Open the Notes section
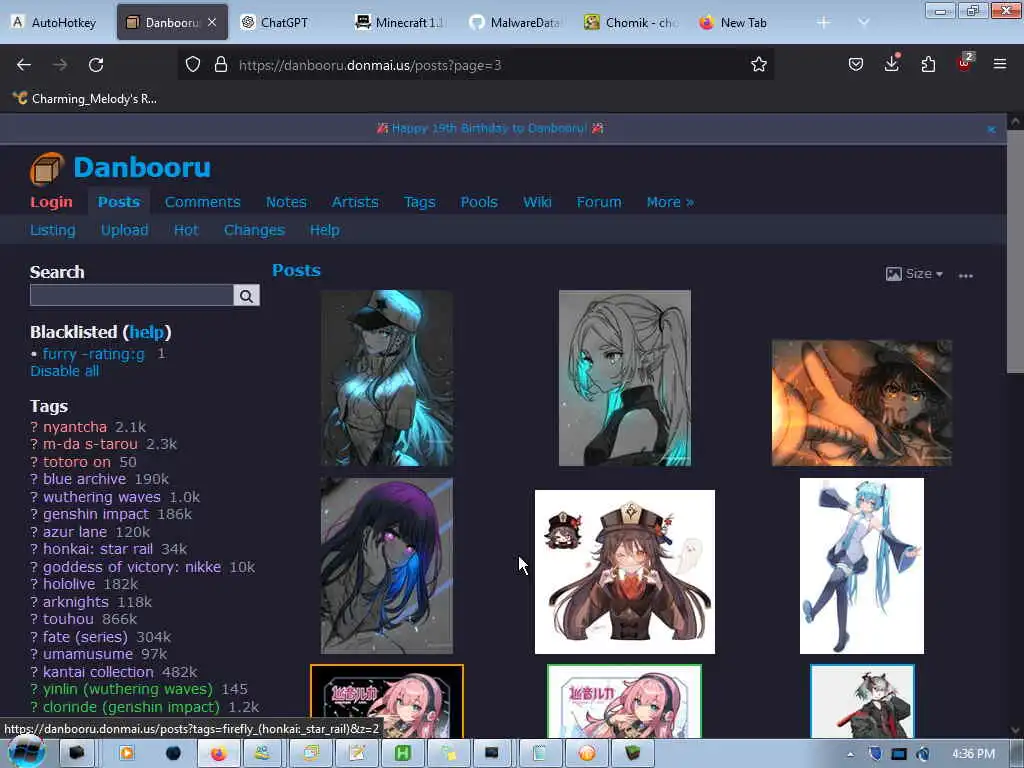The width and height of the screenshot is (1024, 768). [x=286, y=202]
